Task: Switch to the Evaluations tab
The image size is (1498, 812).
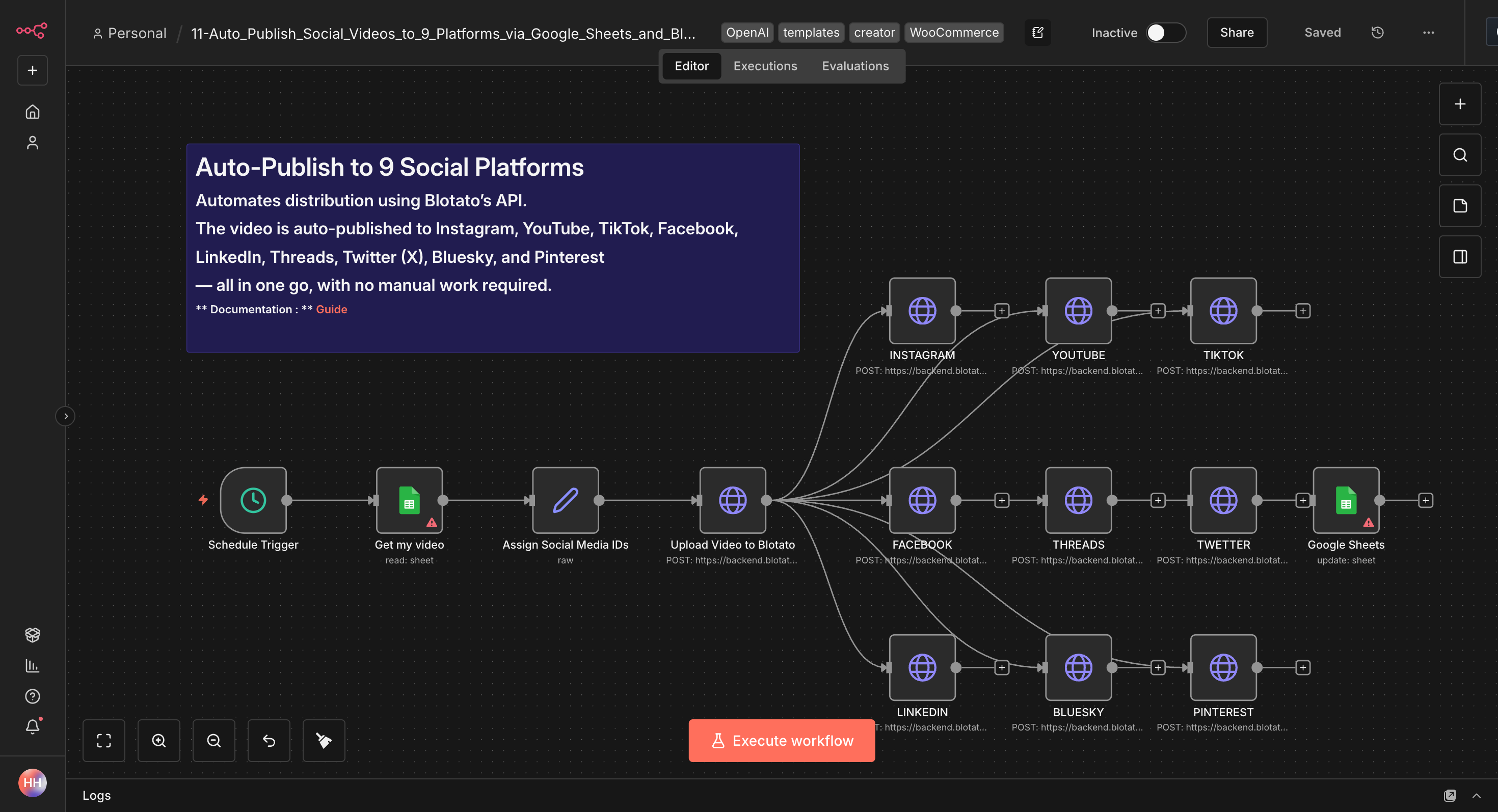Action: pyautogui.click(x=855, y=66)
